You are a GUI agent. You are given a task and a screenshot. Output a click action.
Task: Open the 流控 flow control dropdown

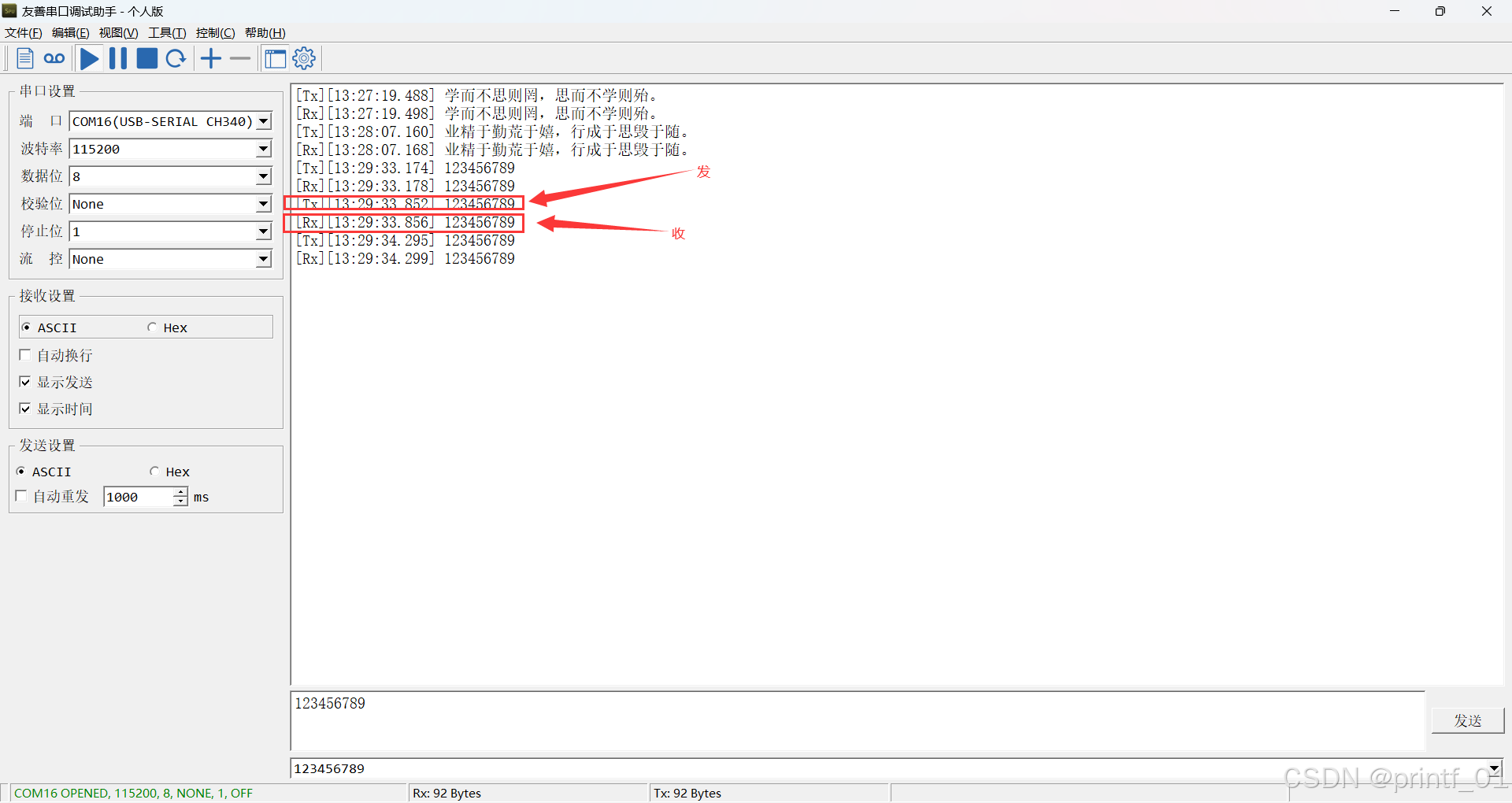coord(264,259)
